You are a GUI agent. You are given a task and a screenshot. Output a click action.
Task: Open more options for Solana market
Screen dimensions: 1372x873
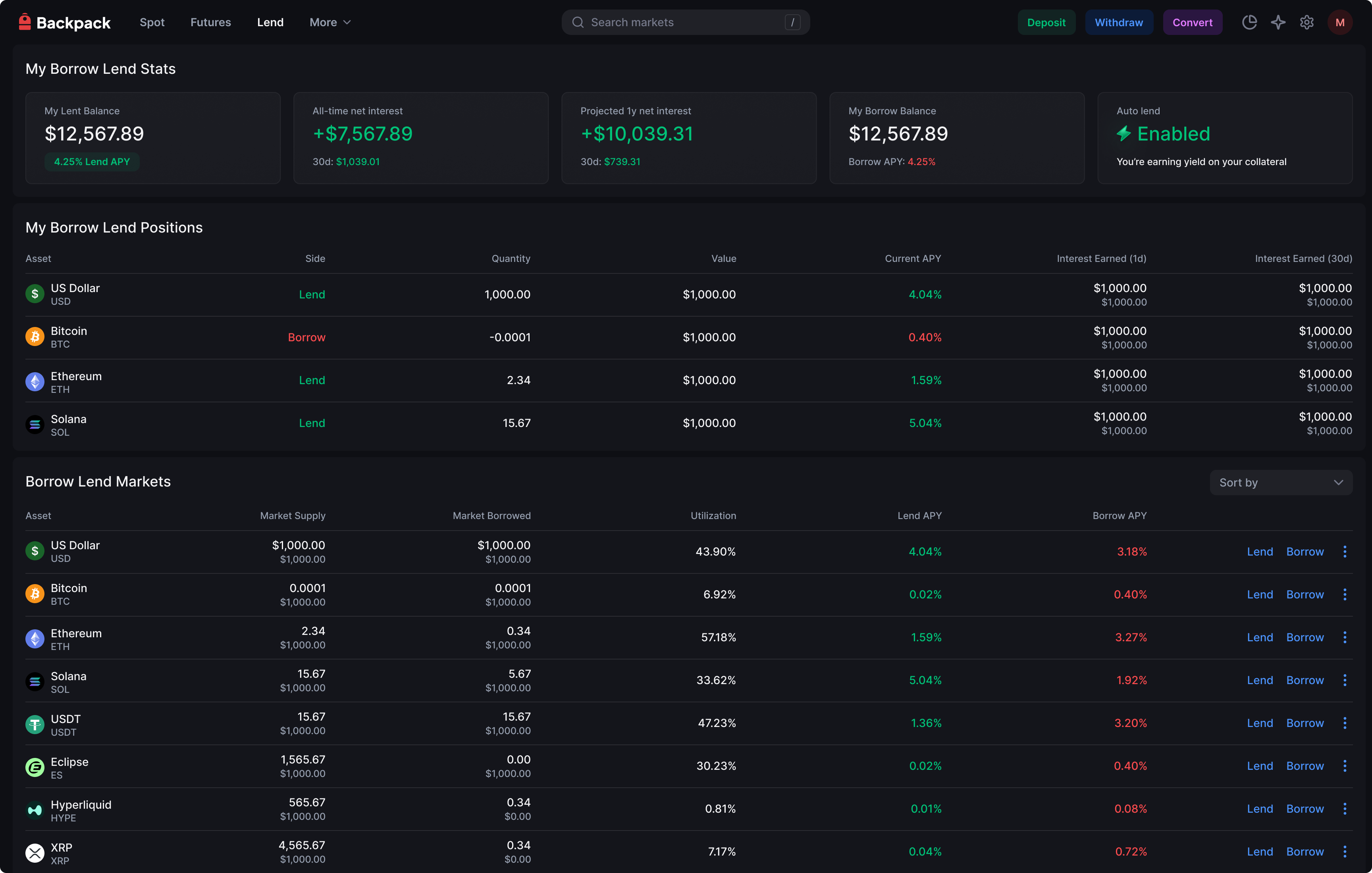tap(1345, 680)
